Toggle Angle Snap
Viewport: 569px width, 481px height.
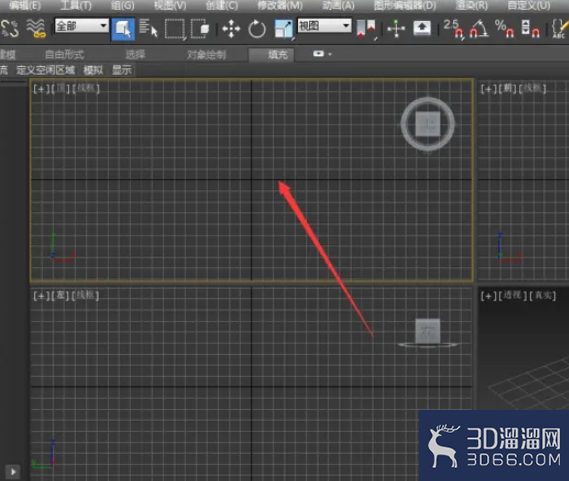pyautogui.click(x=479, y=29)
